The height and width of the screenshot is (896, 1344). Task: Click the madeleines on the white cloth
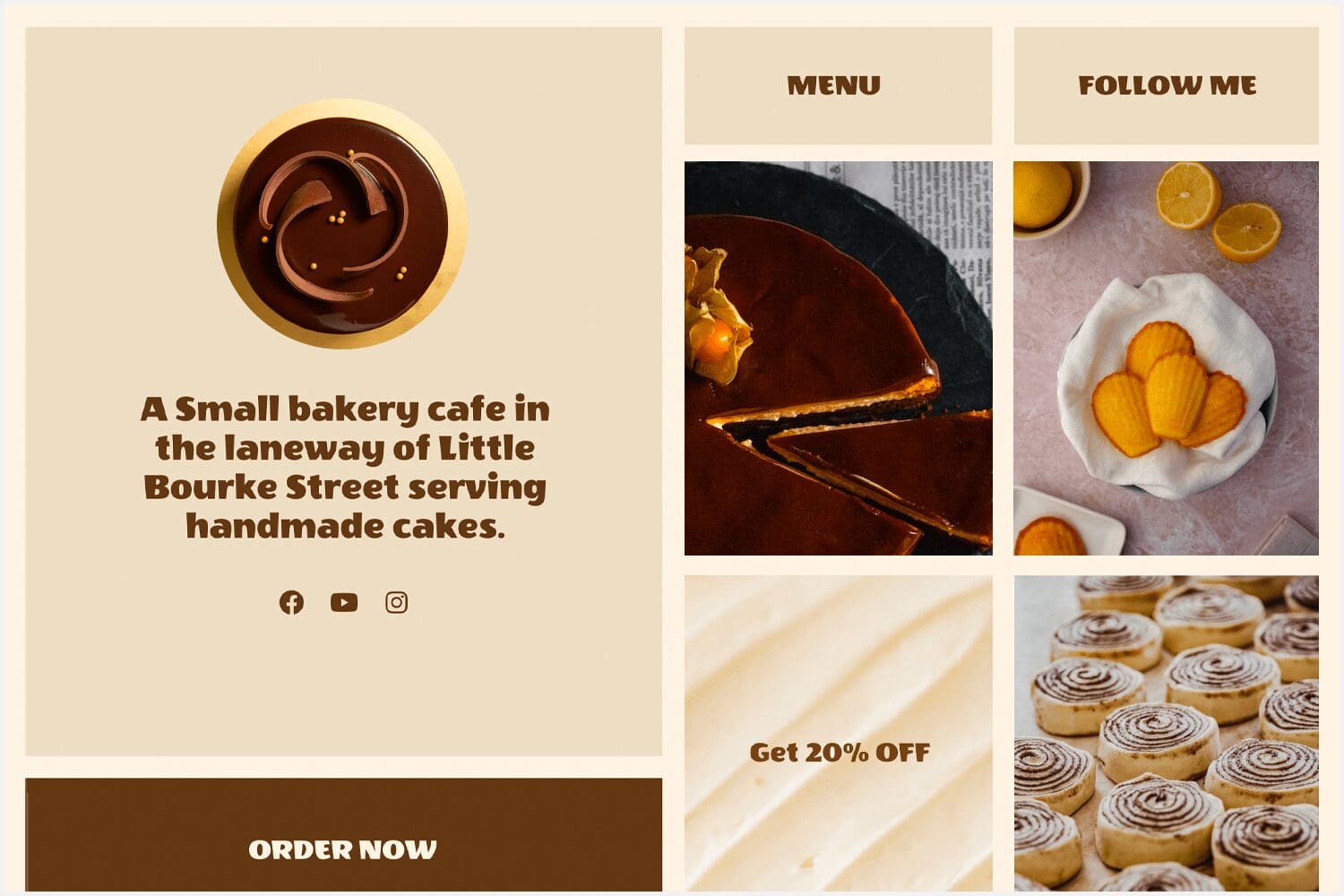click(x=1168, y=389)
